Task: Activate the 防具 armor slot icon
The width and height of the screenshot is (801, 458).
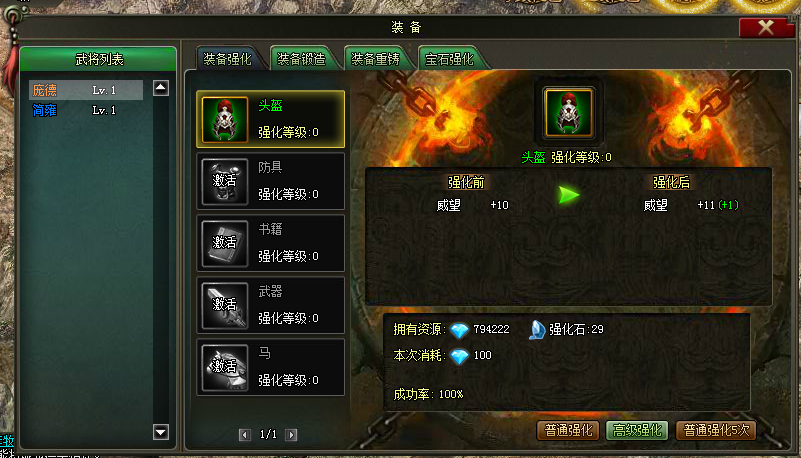Action: [x=225, y=181]
